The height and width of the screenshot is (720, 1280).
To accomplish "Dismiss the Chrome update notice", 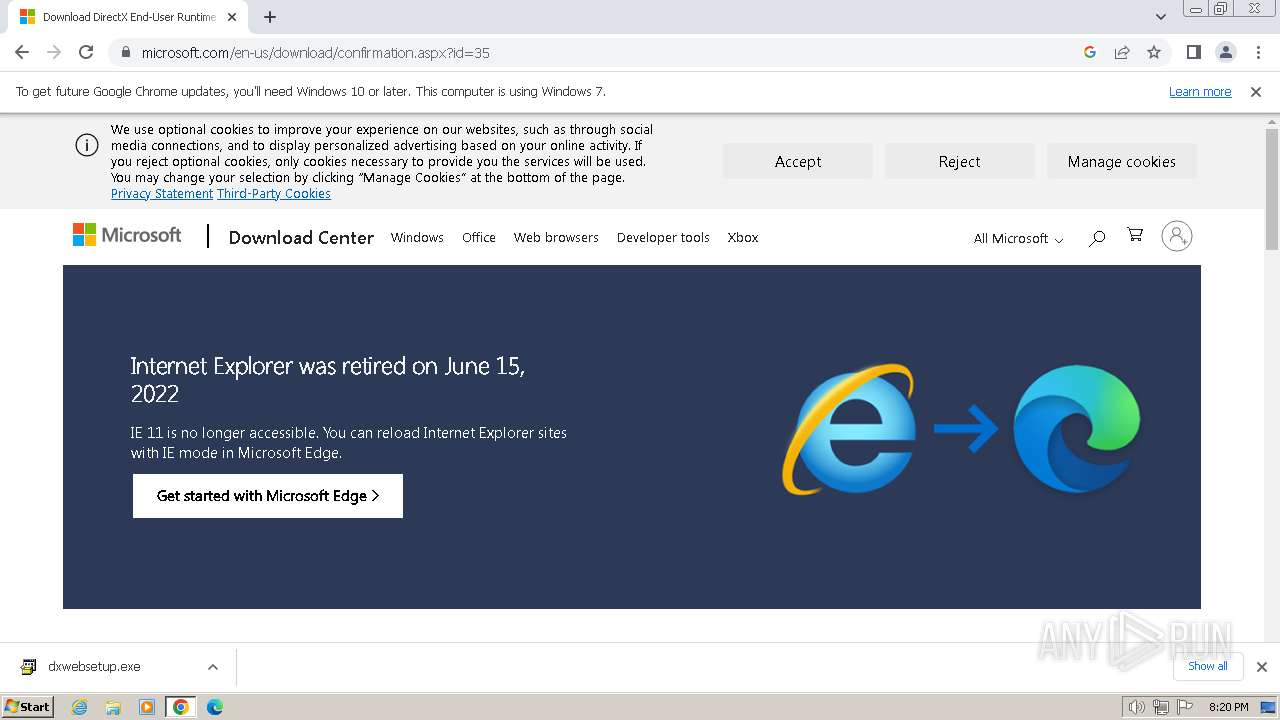I will click(x=1256, y=91).
